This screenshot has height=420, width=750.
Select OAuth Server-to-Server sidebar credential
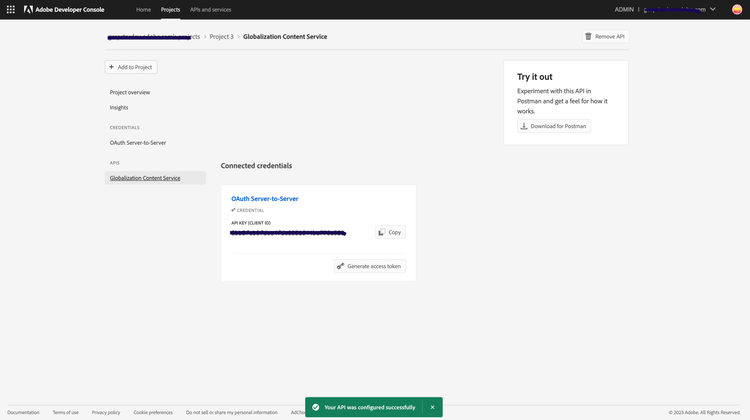tap(138, 143)
